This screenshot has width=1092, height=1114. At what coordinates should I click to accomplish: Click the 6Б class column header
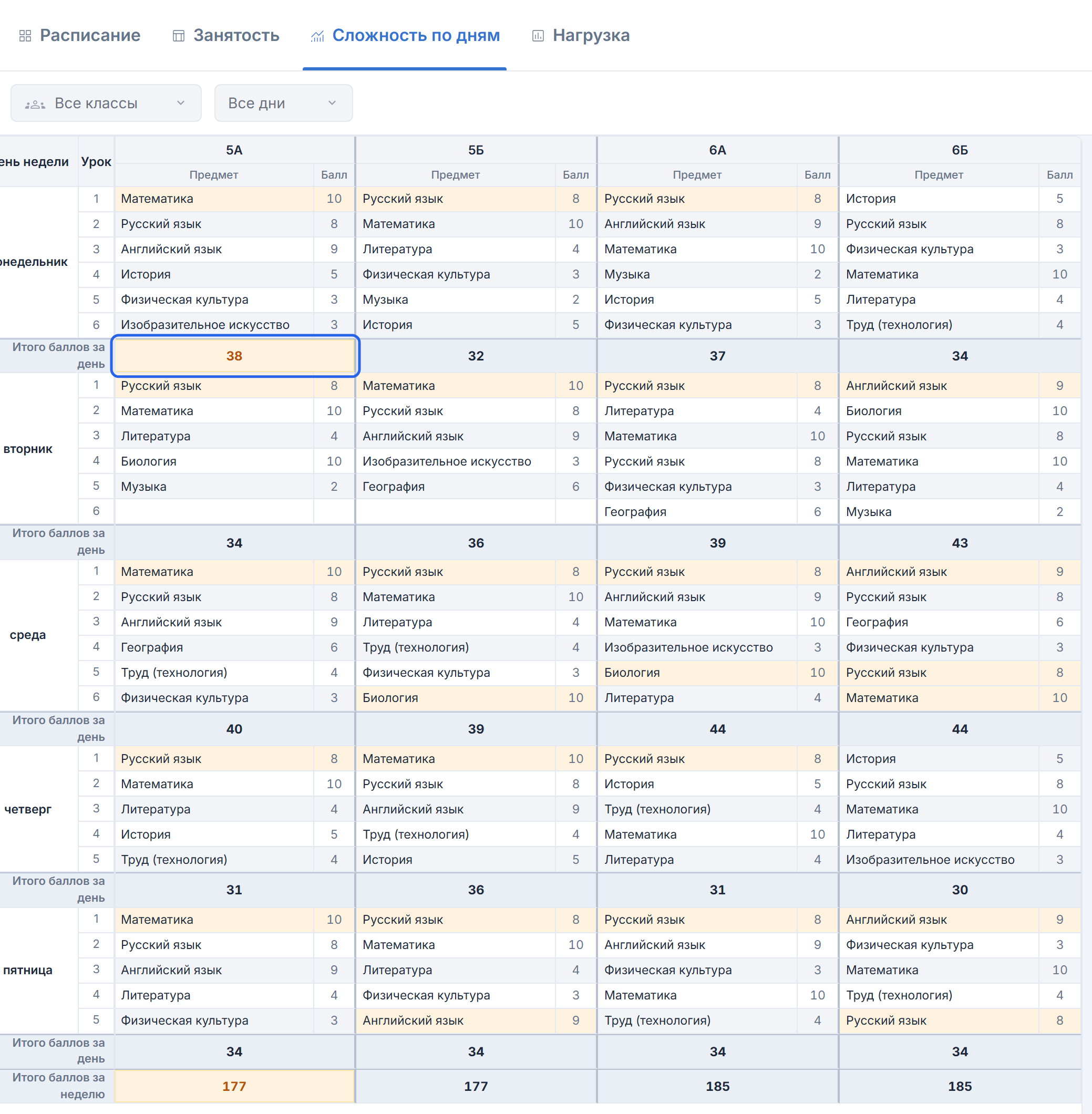point(960,150)
